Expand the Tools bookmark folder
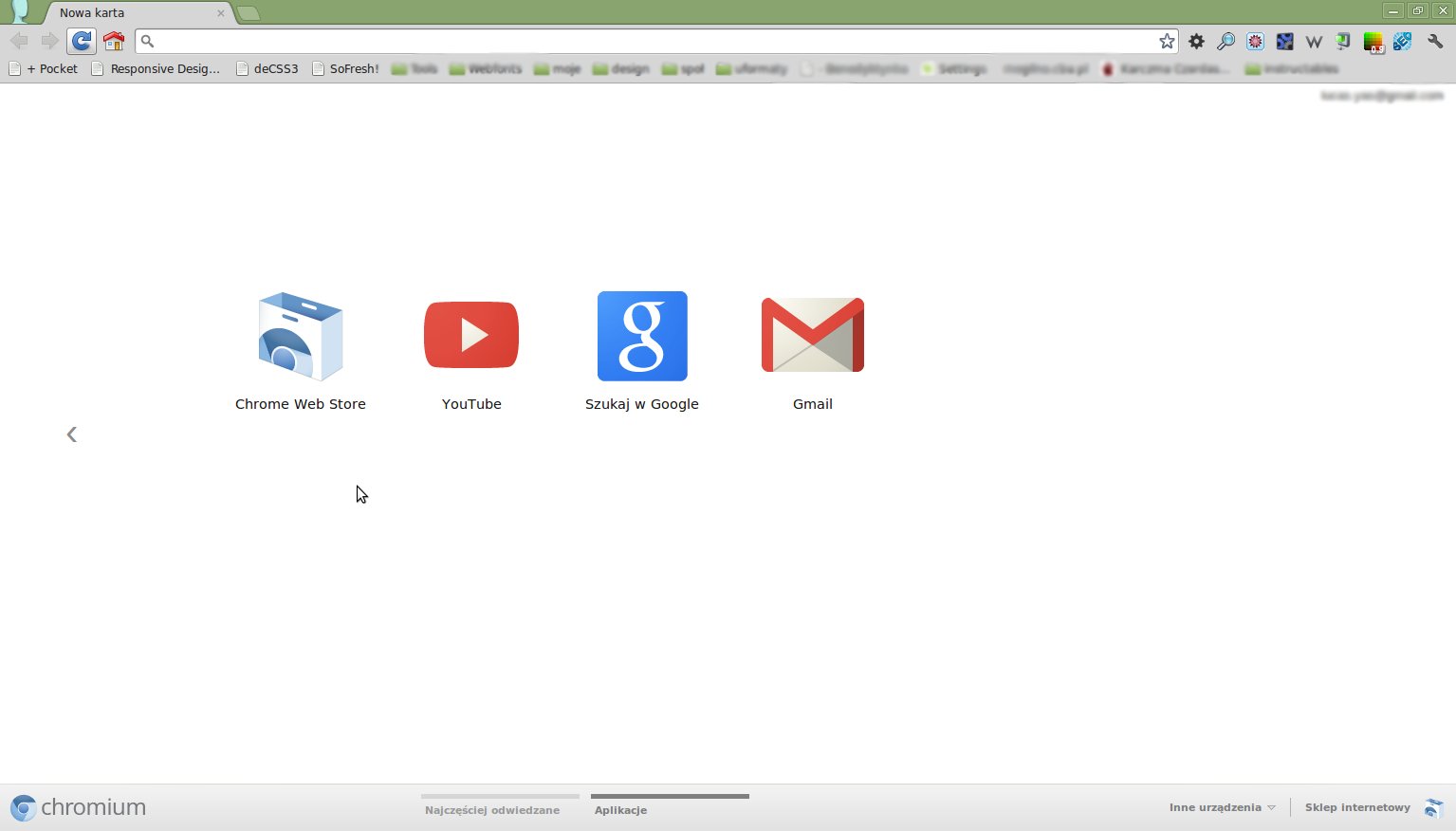1456x831 pixels. 415,68
